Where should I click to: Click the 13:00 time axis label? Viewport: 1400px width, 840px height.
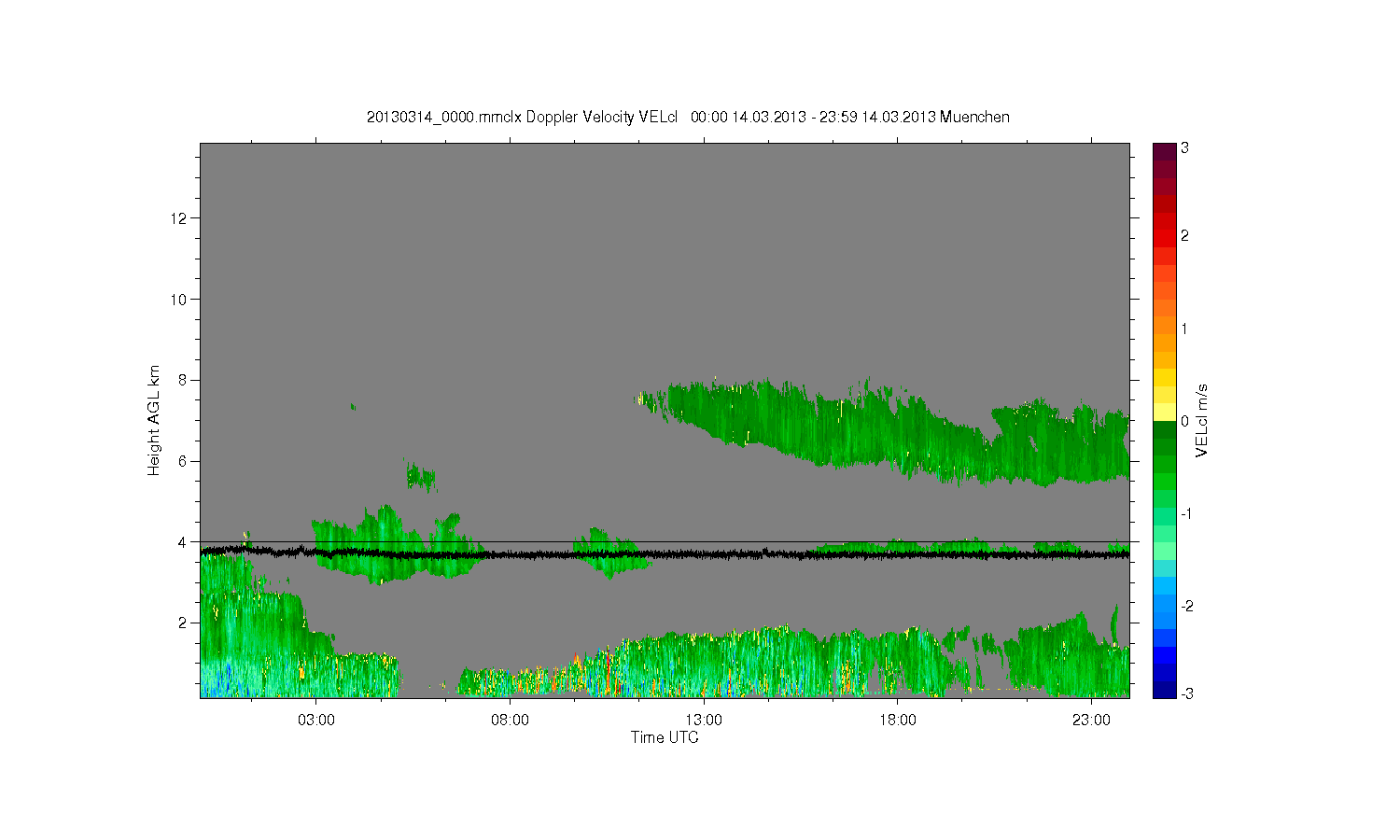(x=704, y=721)
